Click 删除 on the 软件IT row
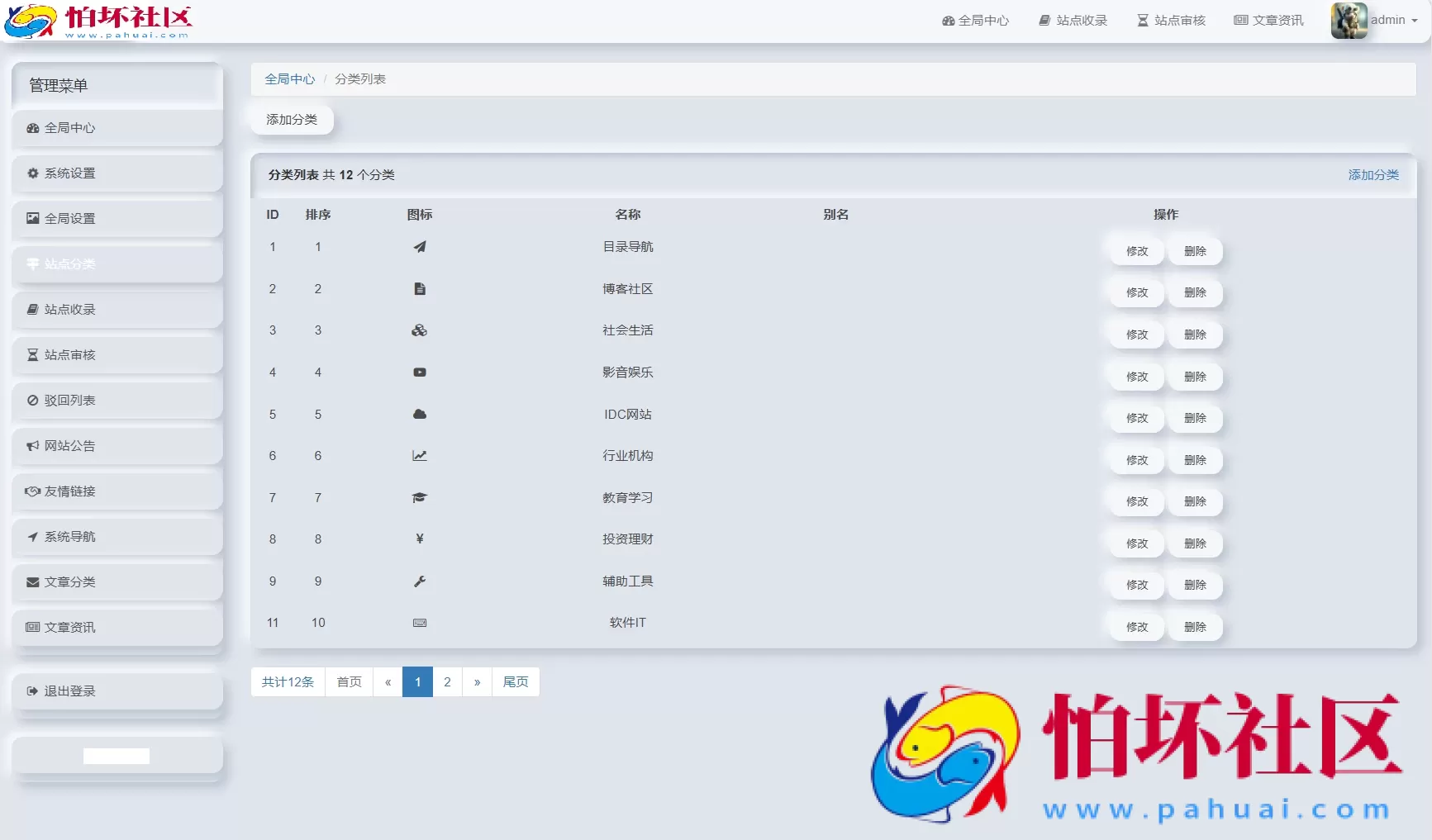This screenshot has height=840, width=1432. coord(1195,626)
